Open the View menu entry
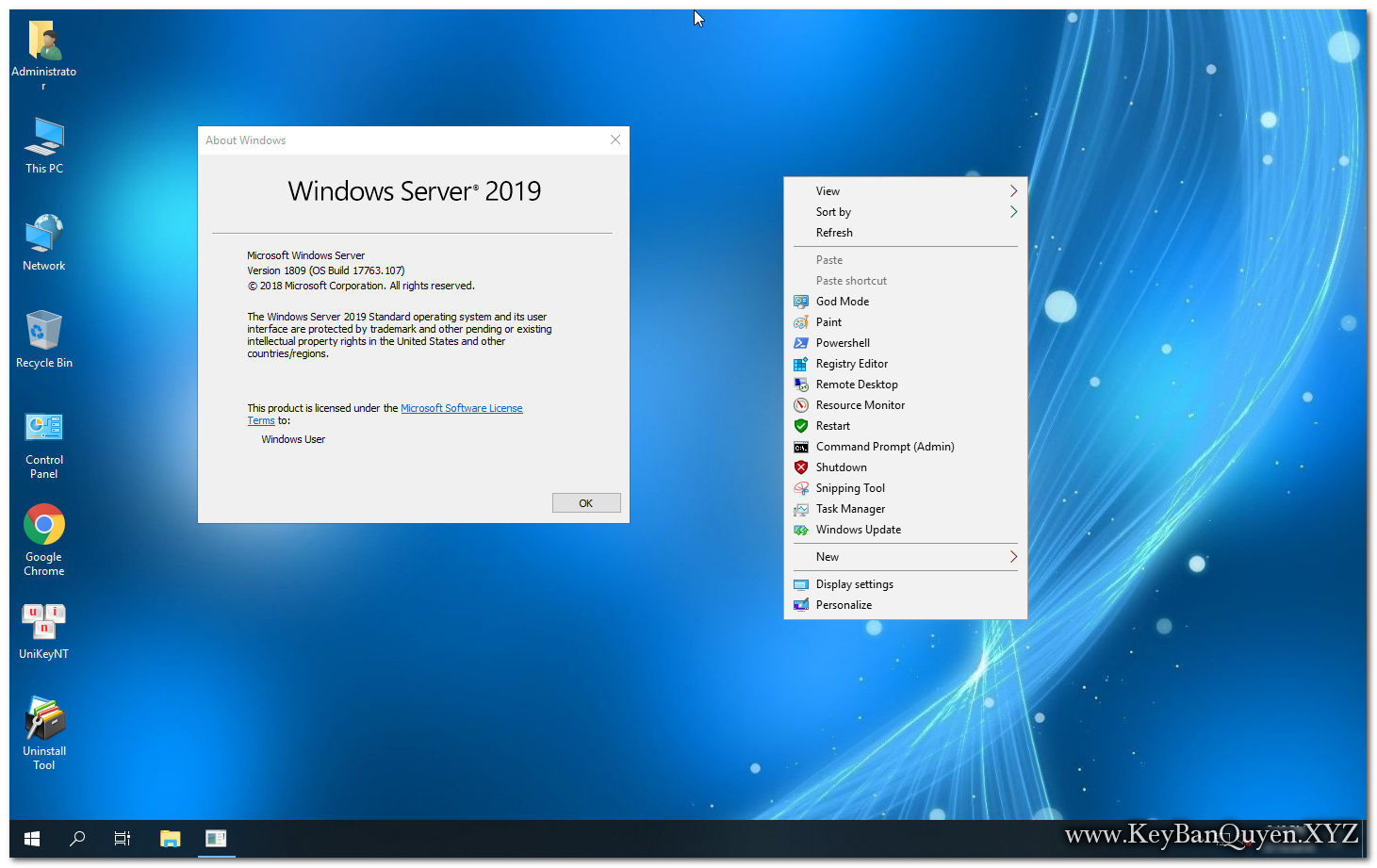The width and height of the screenshot is (1377, 868). pyautogui.click(x=906, y=191)
